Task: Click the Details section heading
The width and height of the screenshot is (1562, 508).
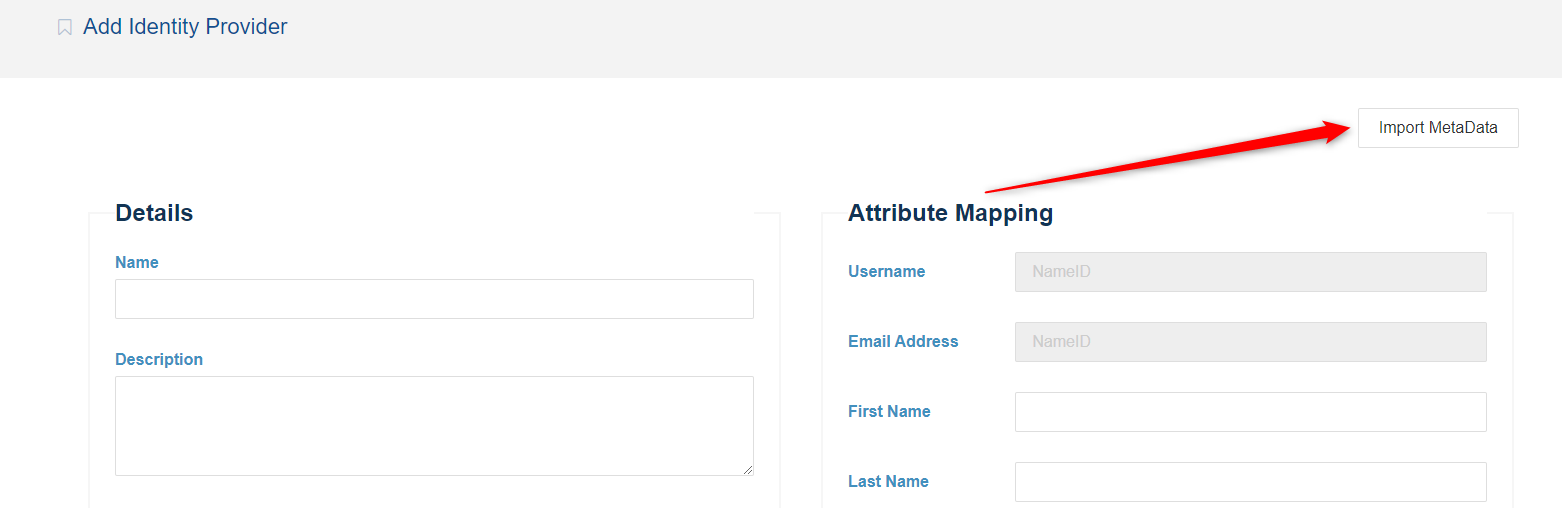Action: pyautogui.click(x=154, y=213)
